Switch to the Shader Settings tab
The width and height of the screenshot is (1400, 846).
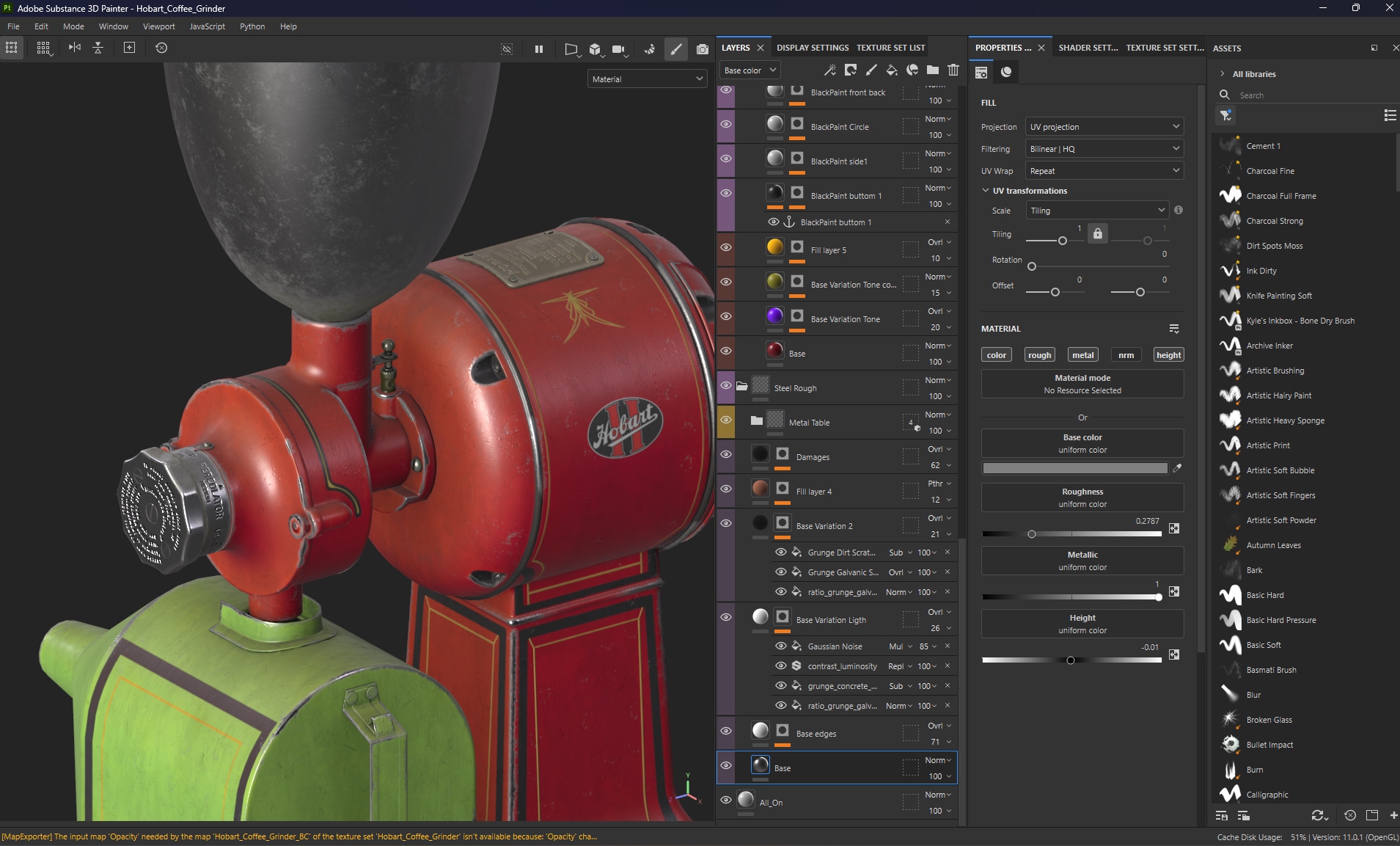tap(1088, 48)
